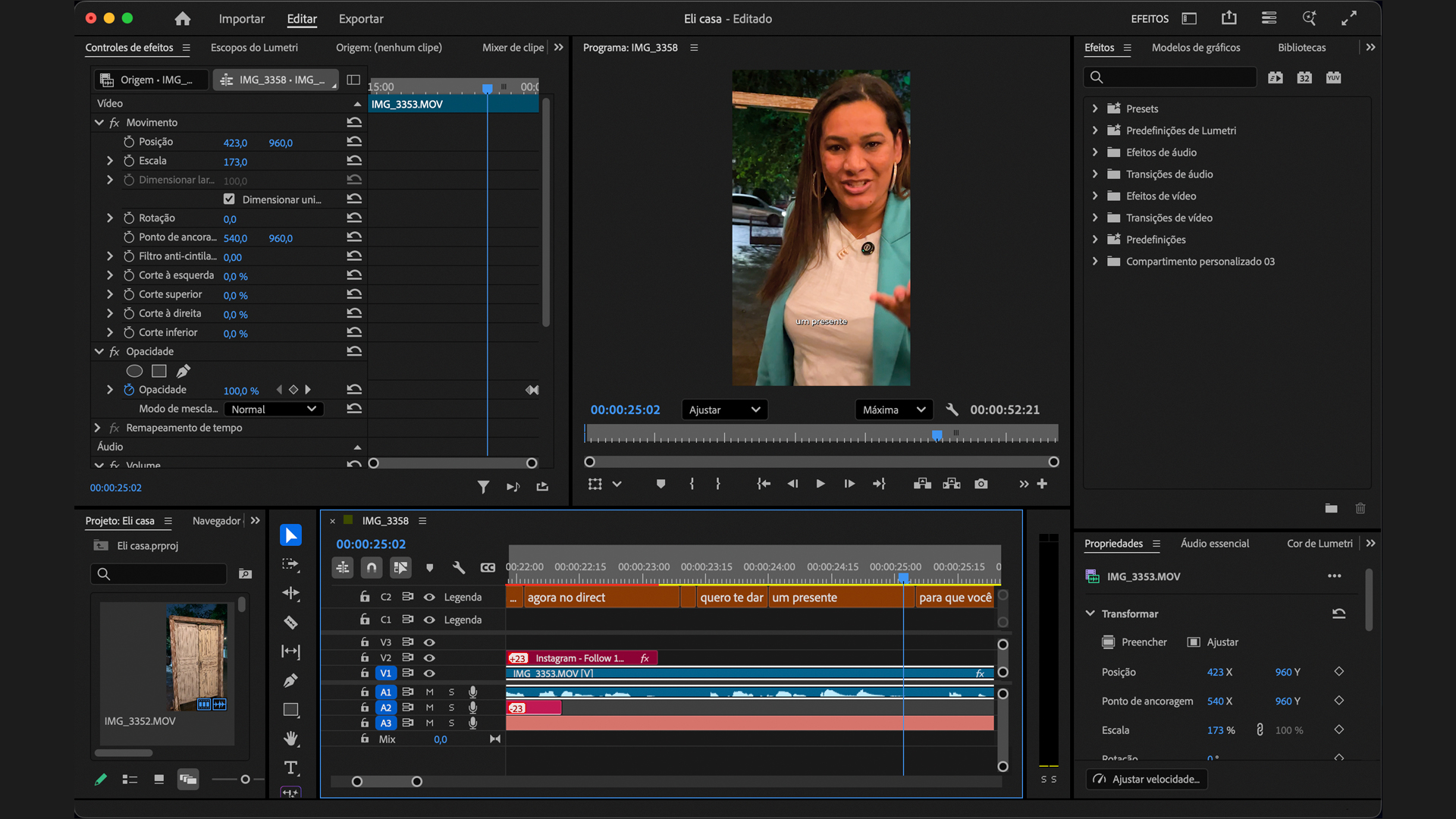This screenshot has width=1456, height=819.
Task: Click the search icon in the Efeitos panel
Action: [x=1097, y=77]
